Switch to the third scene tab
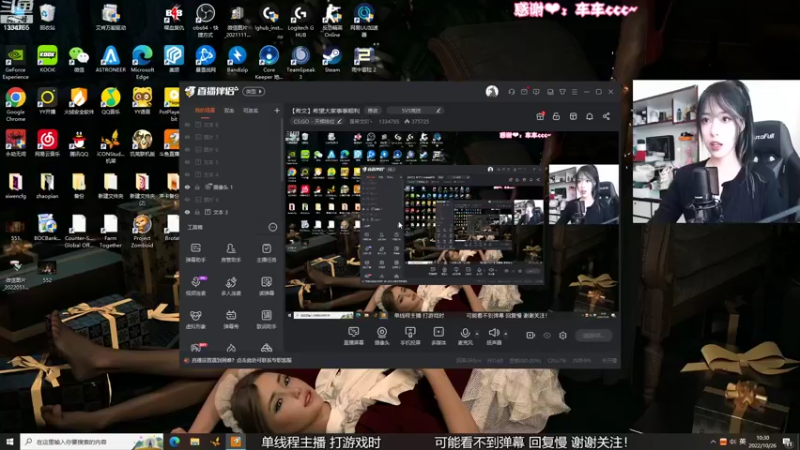This screenshot has height=450, width=800. coord(251,110)
